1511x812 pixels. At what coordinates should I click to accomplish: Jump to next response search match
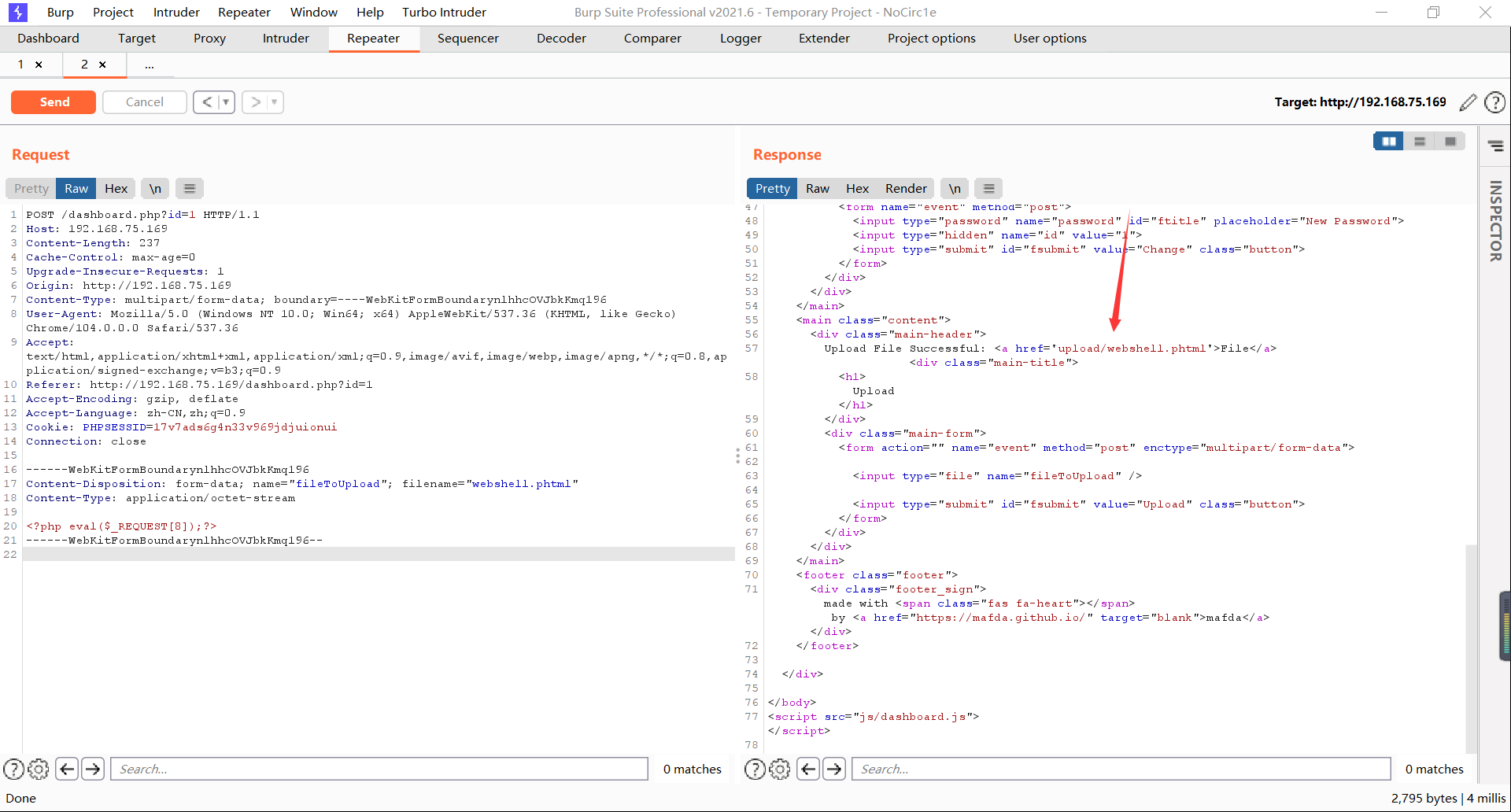pos(834,769)
